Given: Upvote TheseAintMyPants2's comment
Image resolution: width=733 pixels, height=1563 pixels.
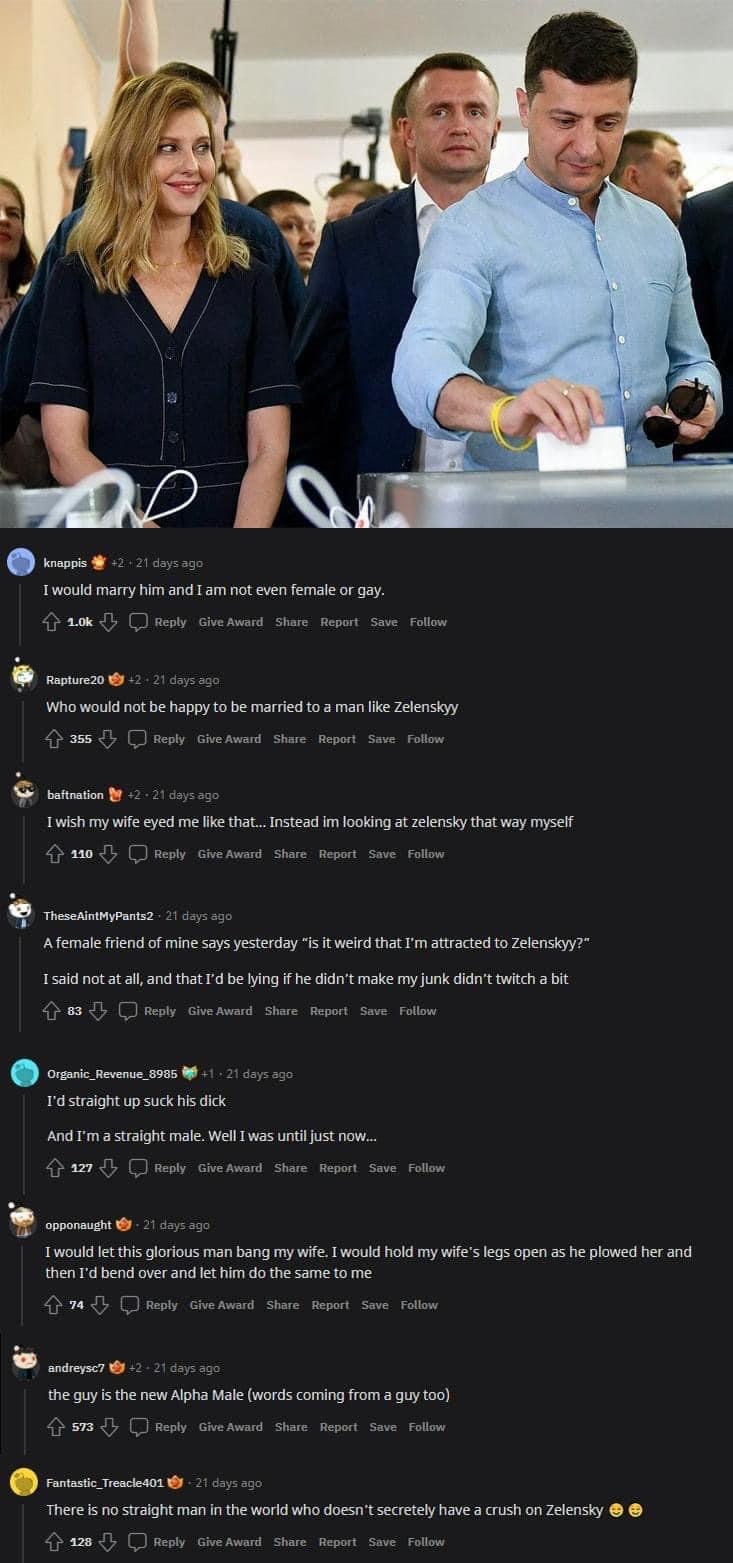Looking at the screenshot, I should (x=52, y=1011).
